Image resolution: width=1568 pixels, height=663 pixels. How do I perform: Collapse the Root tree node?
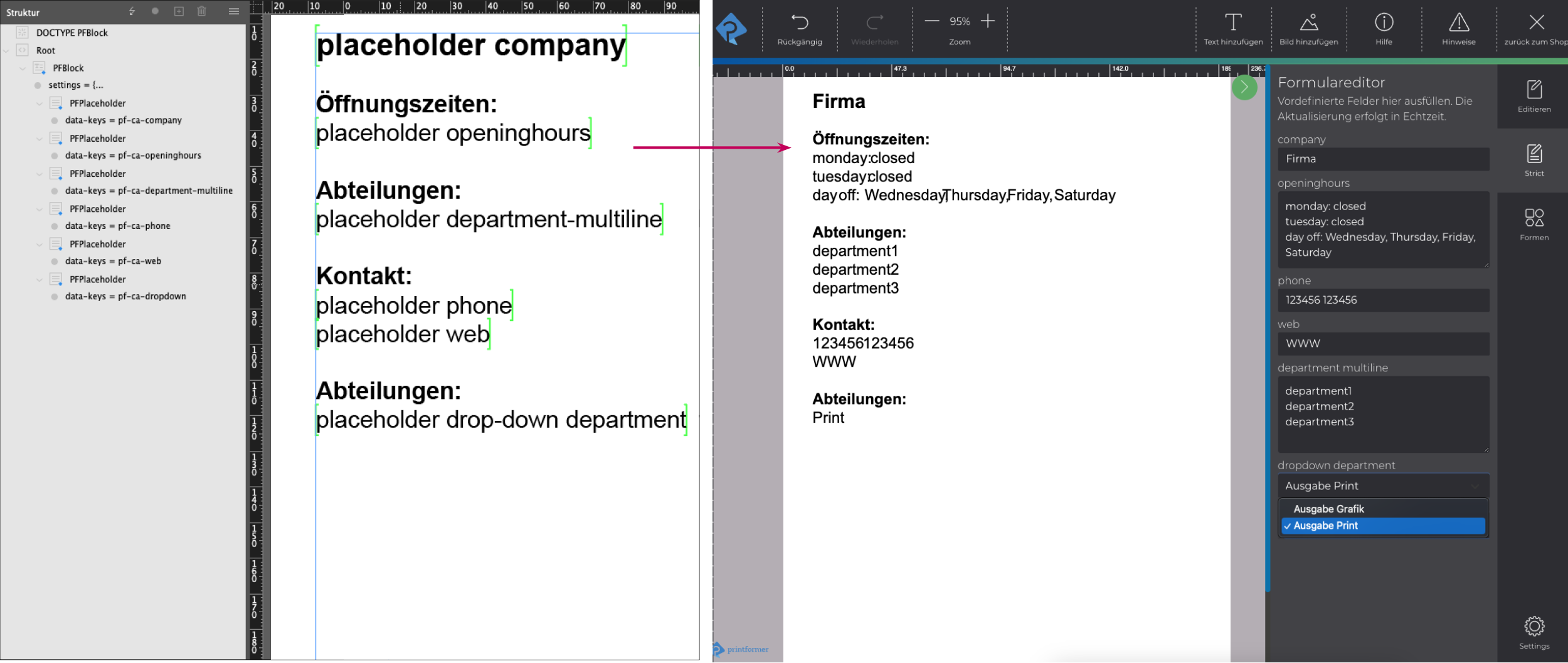[6, 50]
